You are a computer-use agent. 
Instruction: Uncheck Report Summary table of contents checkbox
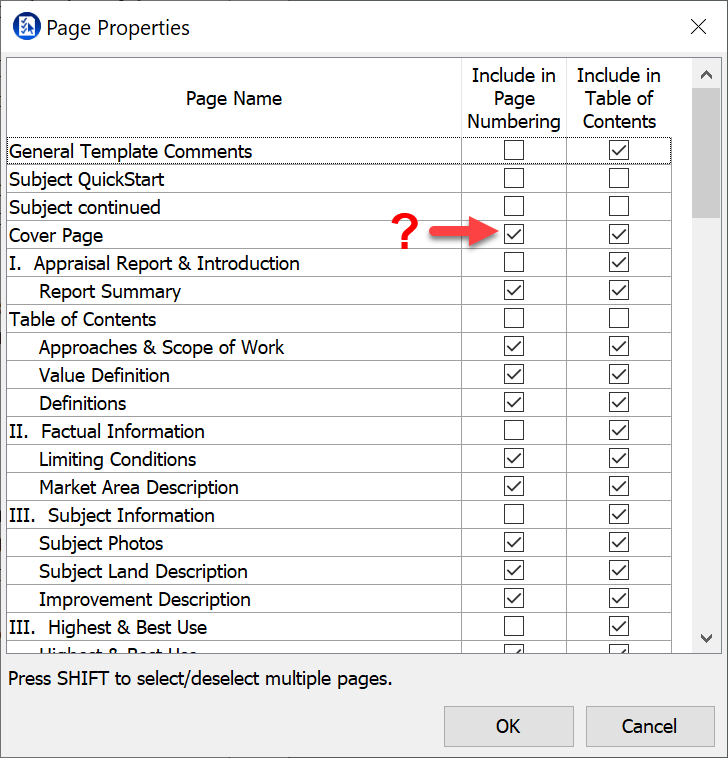click(619, 291)
